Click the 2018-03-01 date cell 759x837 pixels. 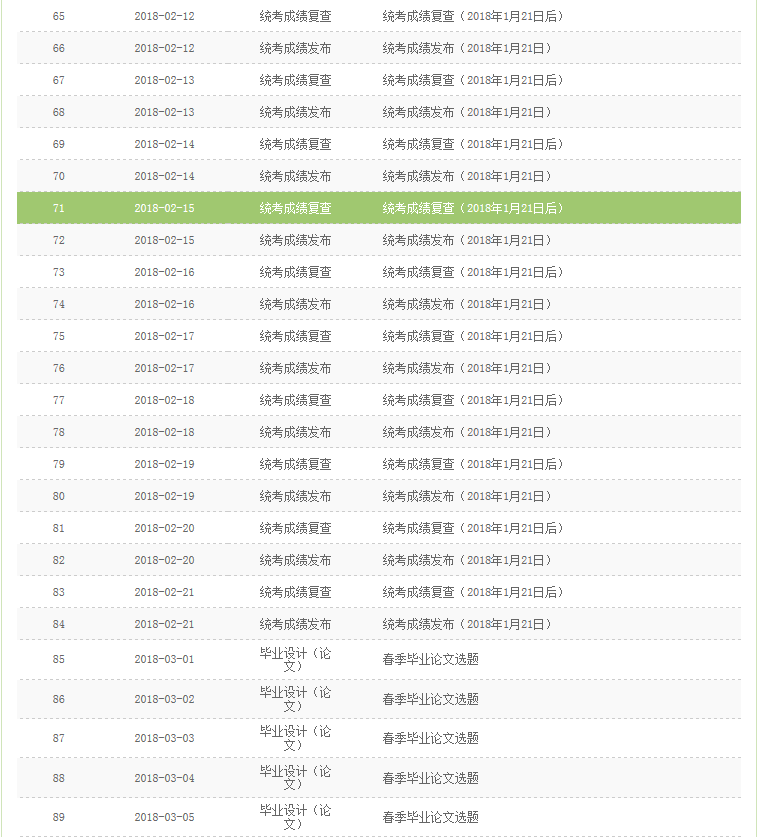coord(164,660)
